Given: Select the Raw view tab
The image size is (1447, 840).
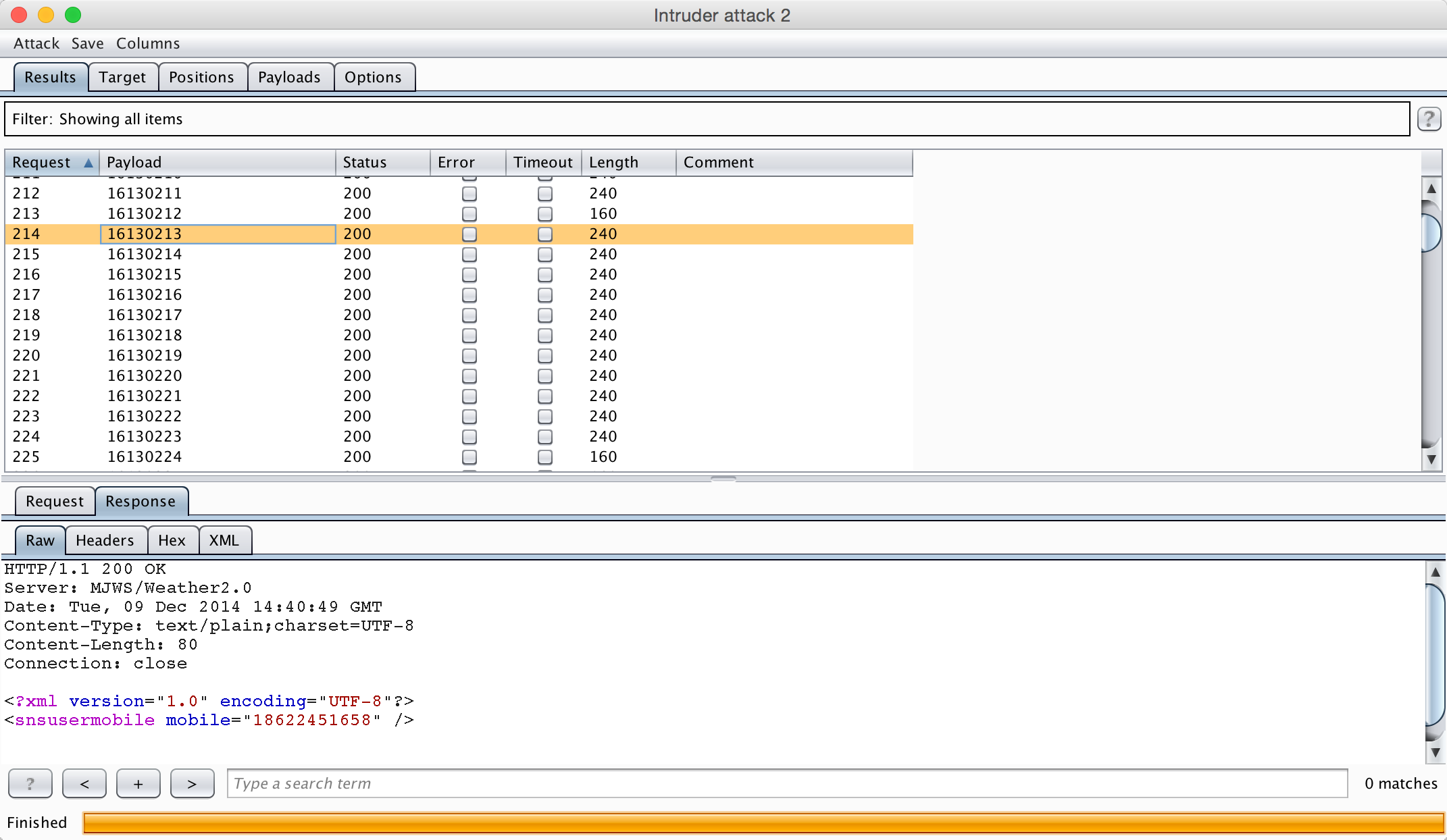Looking at the screenshot, I should [40, 540].
